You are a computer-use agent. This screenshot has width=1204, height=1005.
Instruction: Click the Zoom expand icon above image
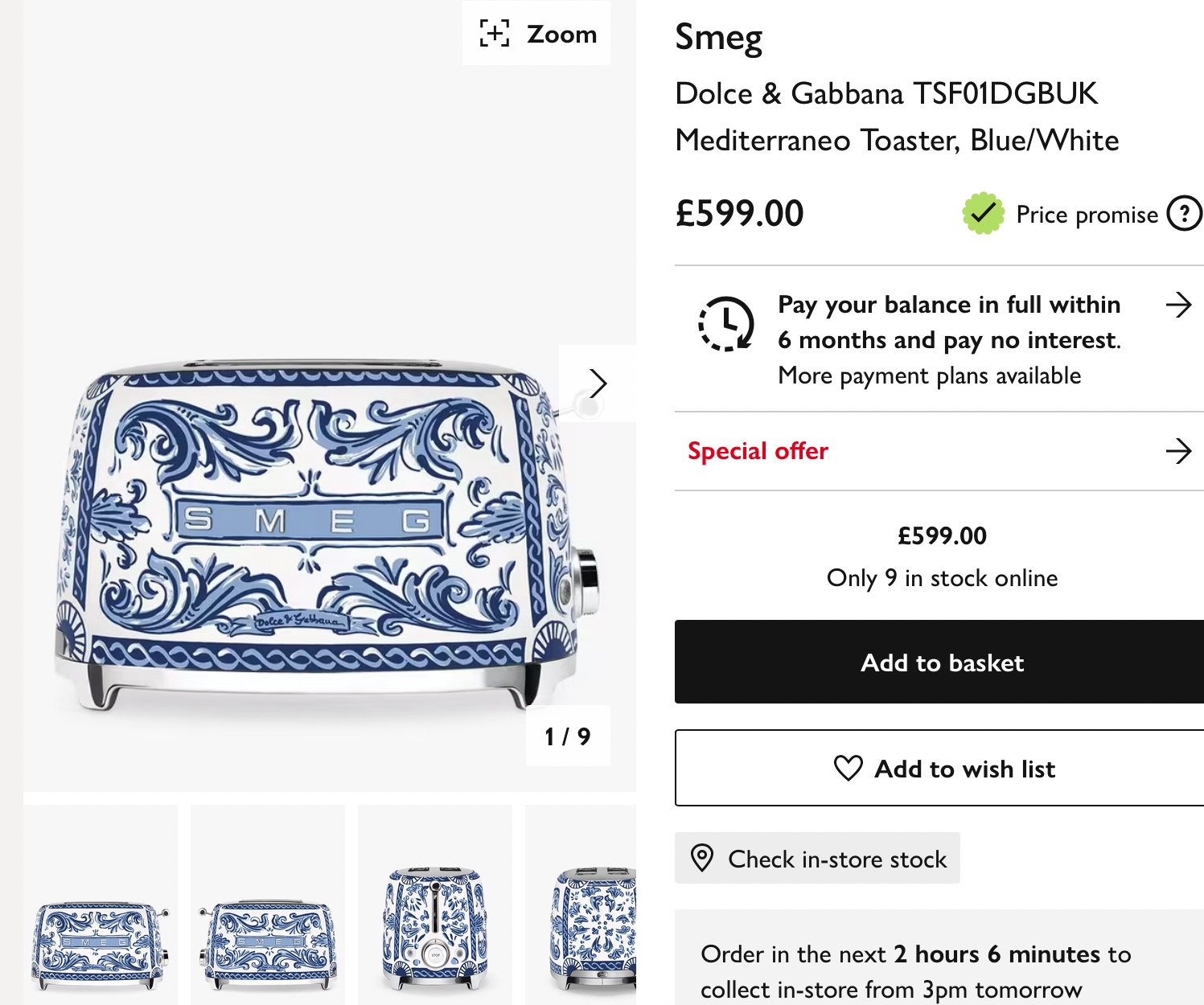(x=495, y=34)
